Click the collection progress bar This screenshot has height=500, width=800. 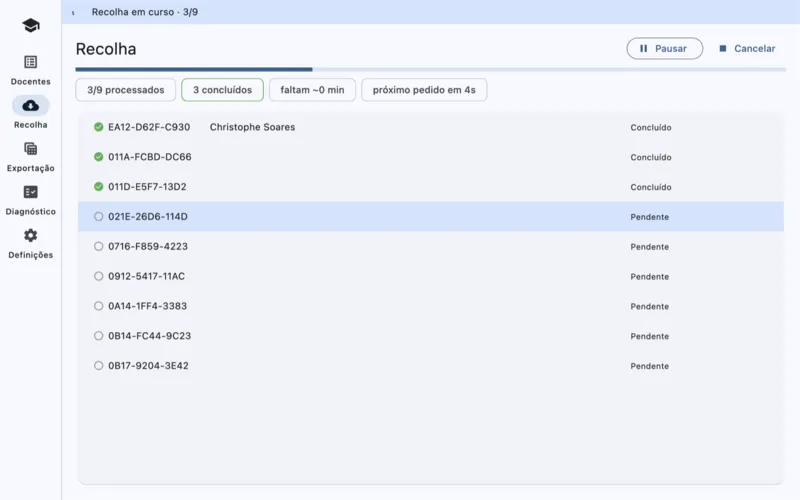[x=431, y=69]
